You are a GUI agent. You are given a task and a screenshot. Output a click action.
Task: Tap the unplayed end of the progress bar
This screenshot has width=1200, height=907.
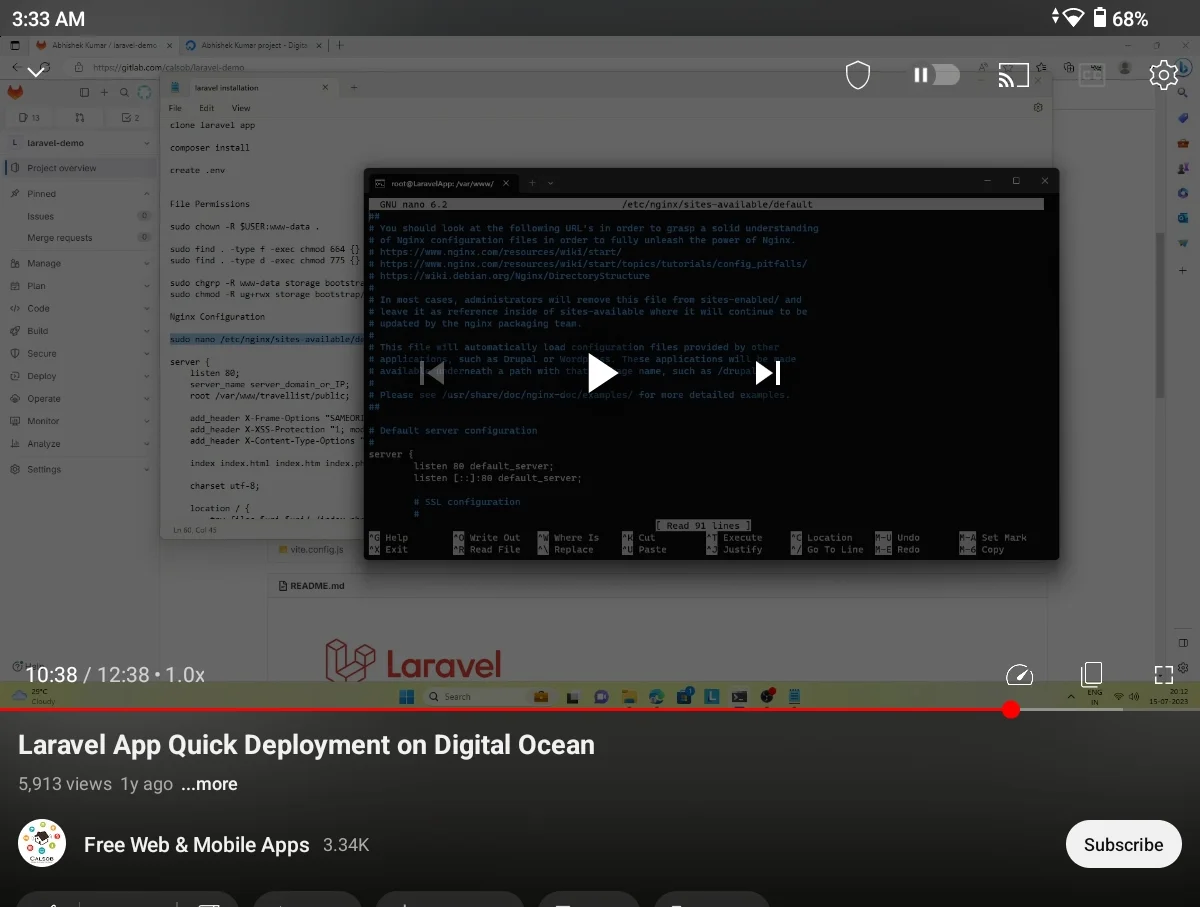pos(1110,709)
